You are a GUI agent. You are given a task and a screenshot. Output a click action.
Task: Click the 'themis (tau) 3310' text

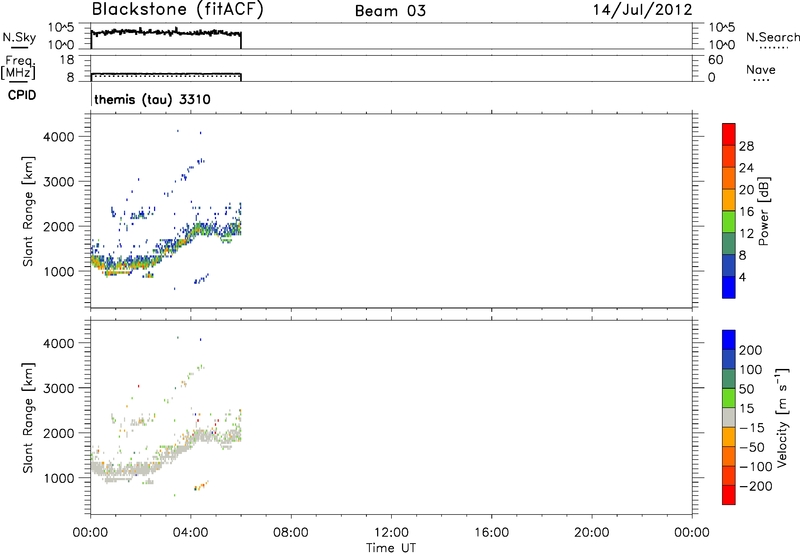[x=153, y=99]
